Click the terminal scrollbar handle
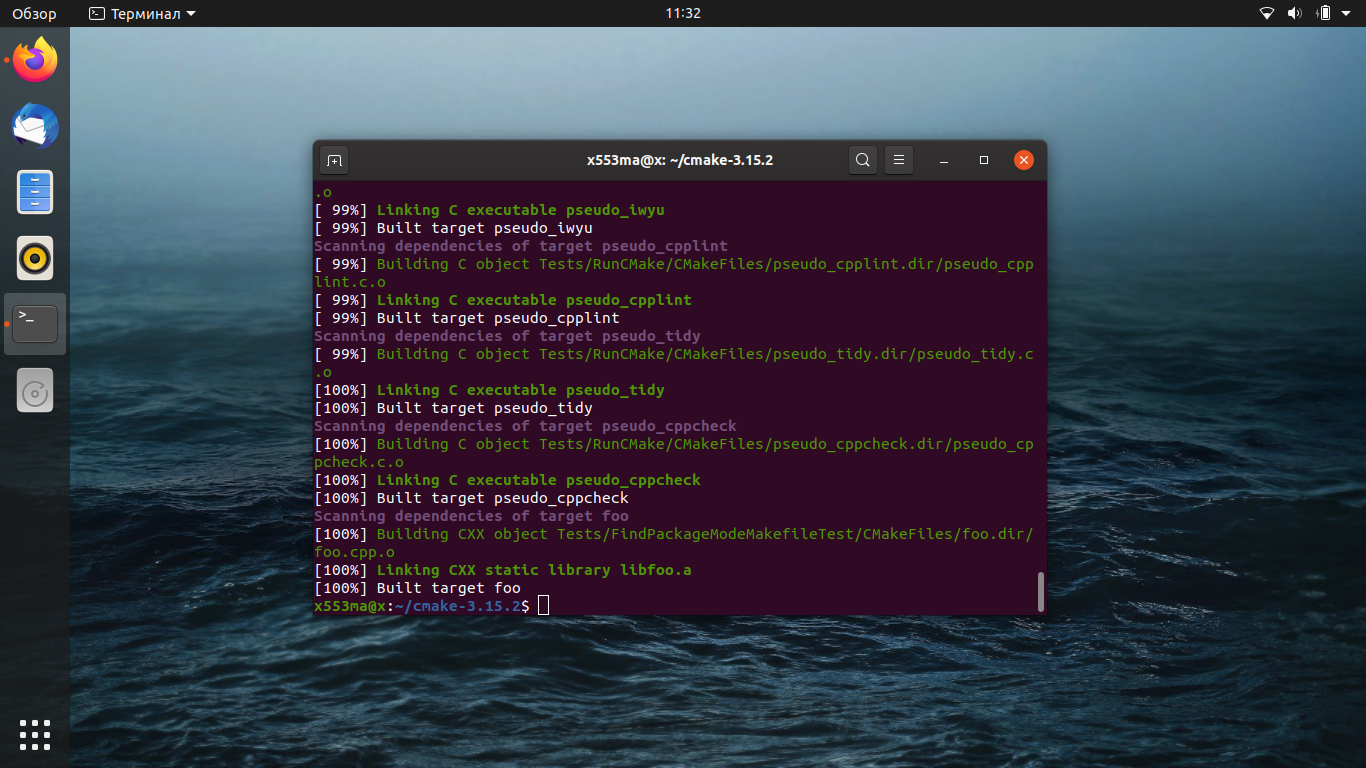This screenshot has height=768, width=1366. coord(1041,592)
